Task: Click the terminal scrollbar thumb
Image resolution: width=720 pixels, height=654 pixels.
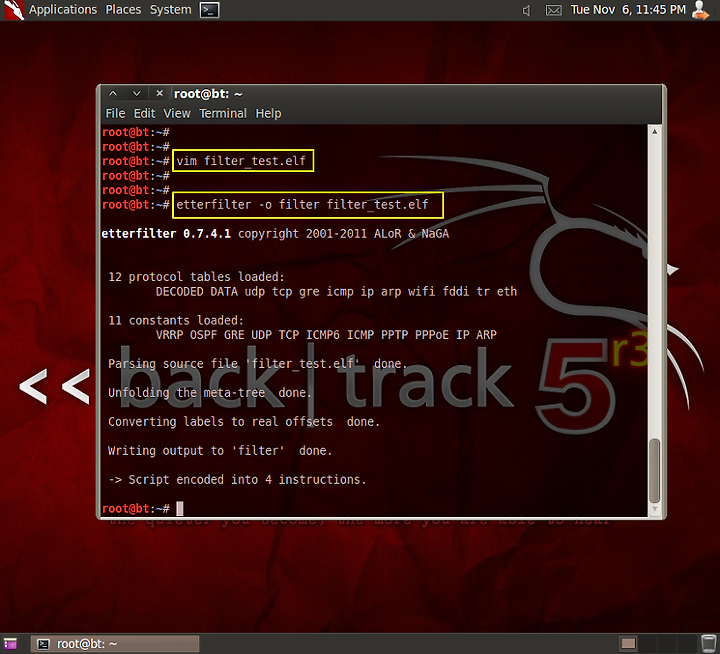Action: coord(654,470)
